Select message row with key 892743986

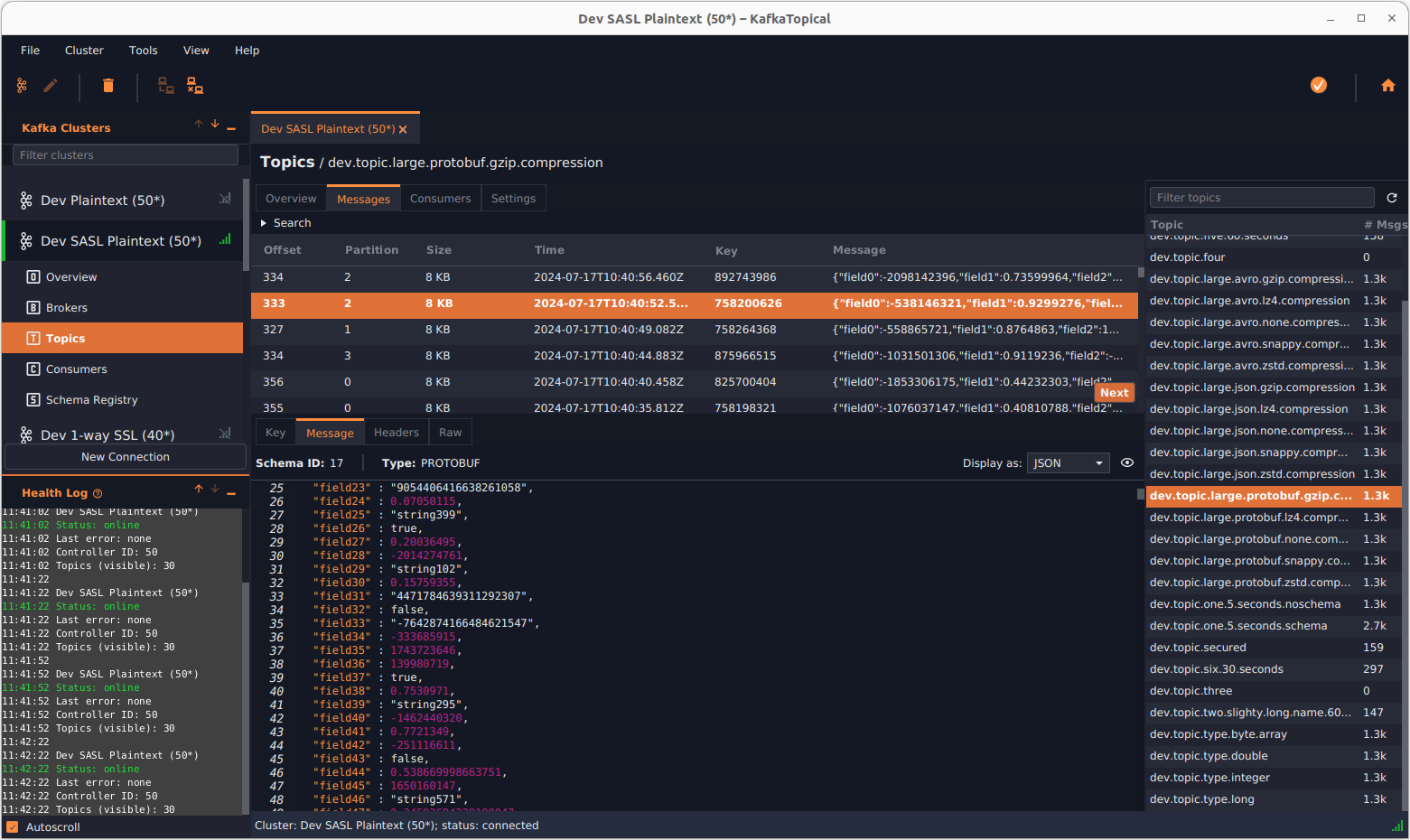coord(694,277)
